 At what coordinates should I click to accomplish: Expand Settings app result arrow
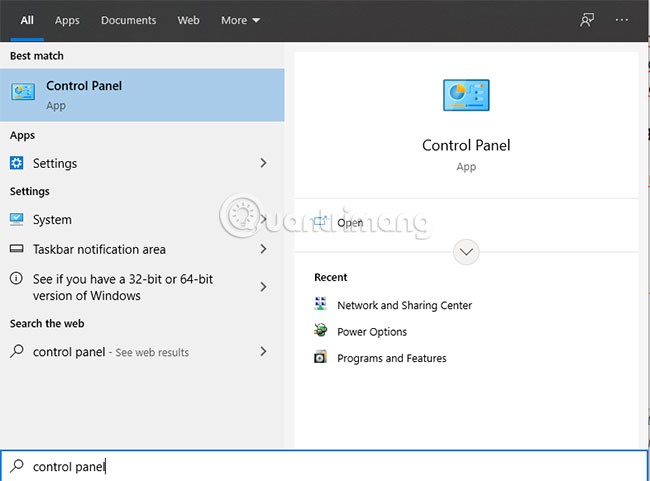pyautogui.click(x=263, y=163)
